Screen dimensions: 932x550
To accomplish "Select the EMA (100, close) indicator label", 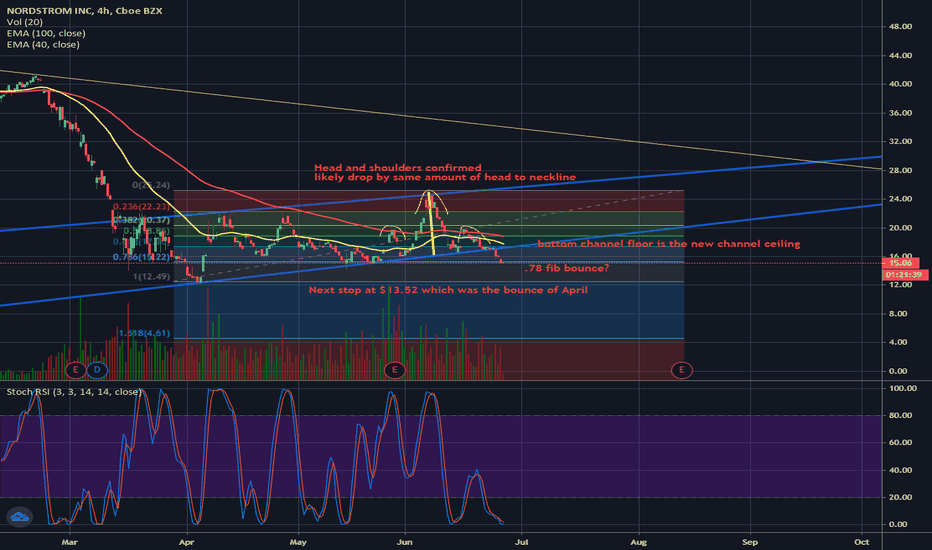I will point(46,33).
